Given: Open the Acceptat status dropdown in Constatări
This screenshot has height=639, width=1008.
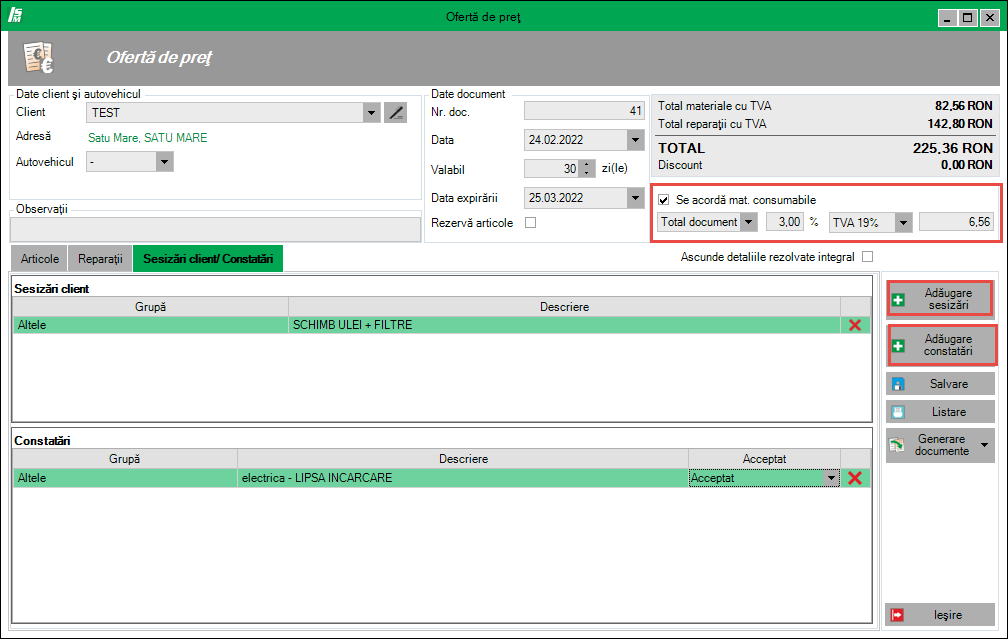Looking at the screenshot, I should pos(831,478).
